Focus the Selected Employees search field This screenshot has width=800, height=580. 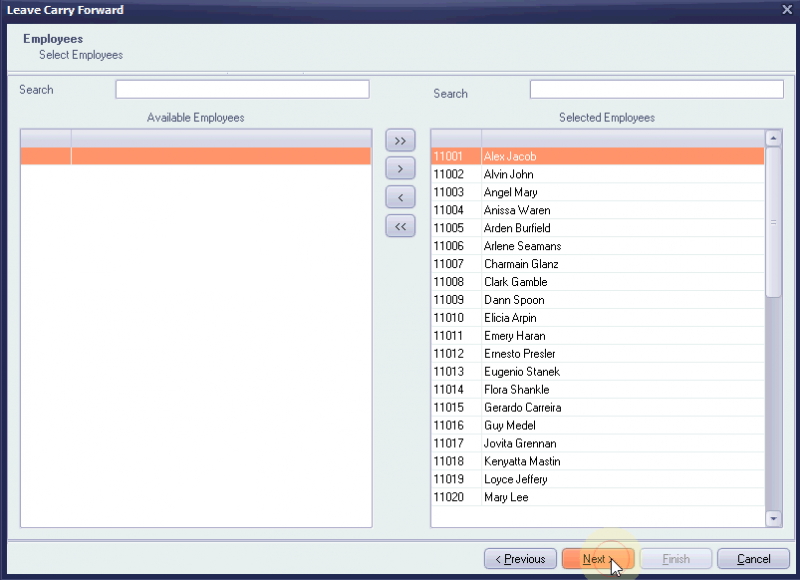click(x=656, y=90)
